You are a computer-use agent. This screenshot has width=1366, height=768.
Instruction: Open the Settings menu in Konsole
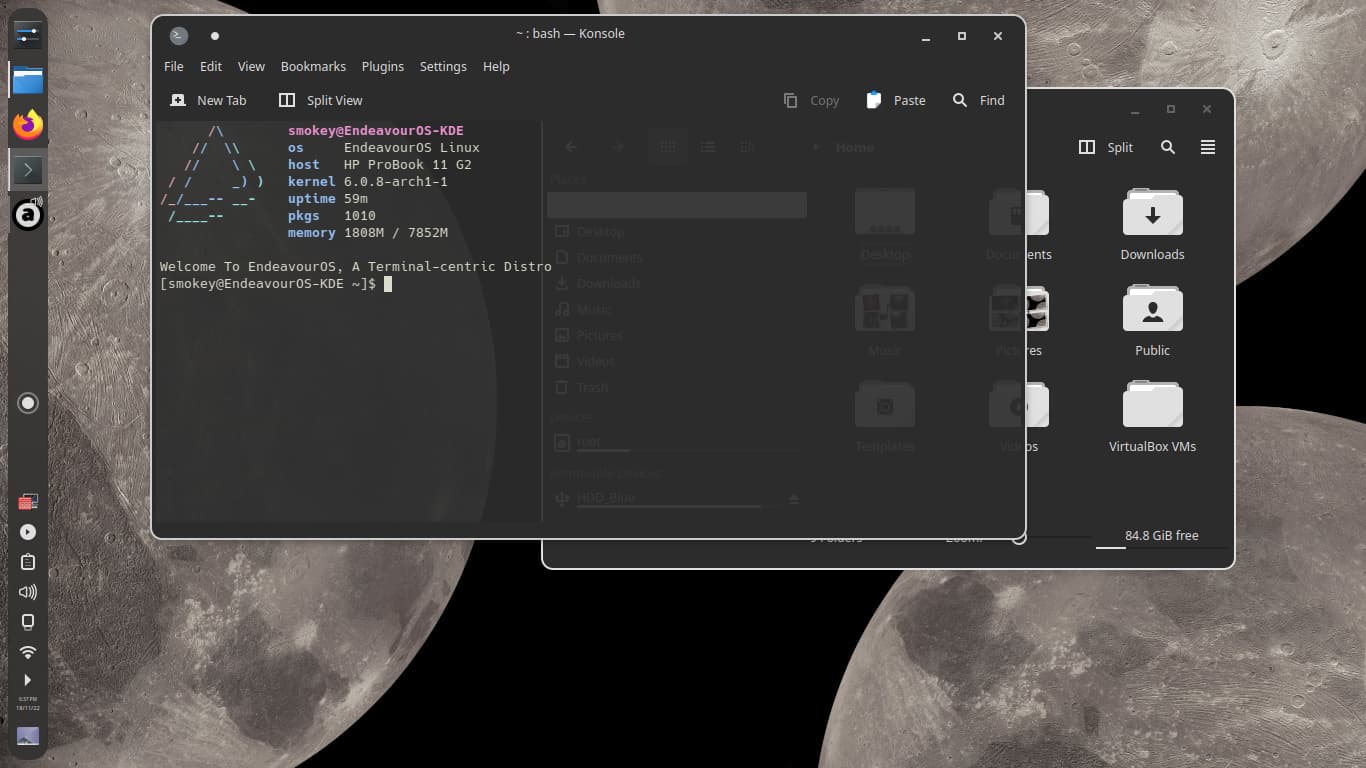443,67
